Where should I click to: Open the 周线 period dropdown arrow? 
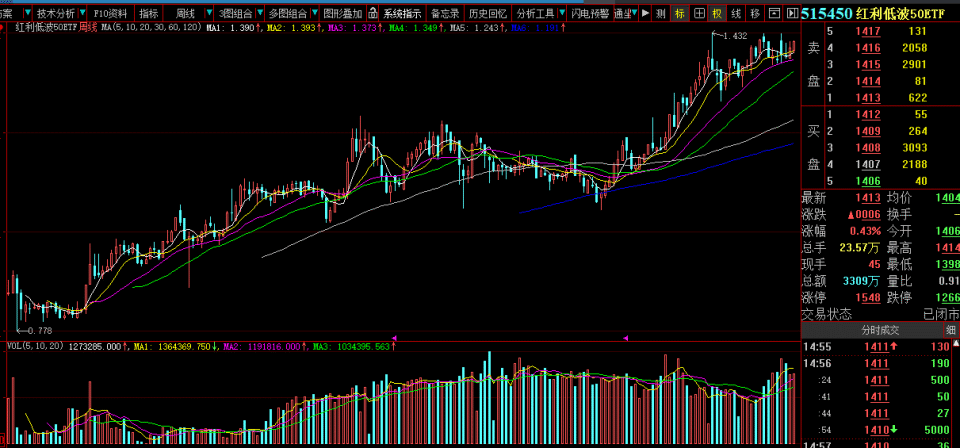tap(209, 13)
